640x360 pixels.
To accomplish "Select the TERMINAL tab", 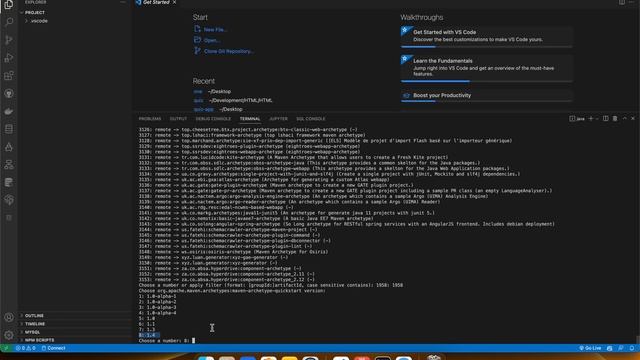I will pyautogui.click(x=250, y=119).
